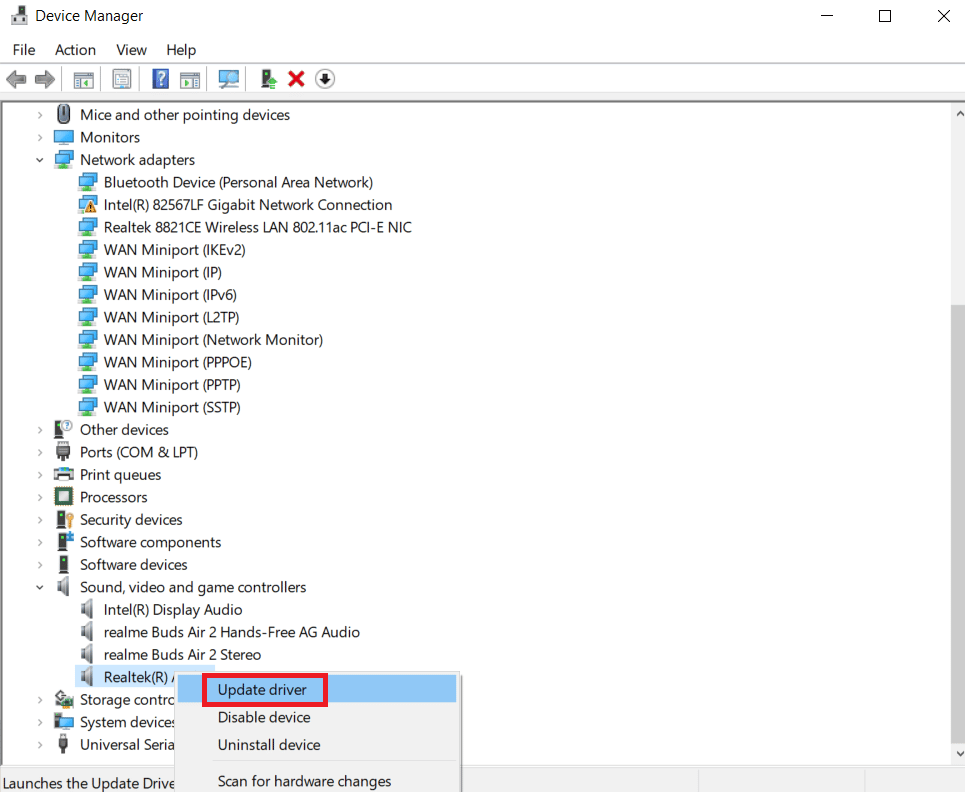This screenshot has height=792, width=965.
Task: Open the File menu
Action: [24, 50]
